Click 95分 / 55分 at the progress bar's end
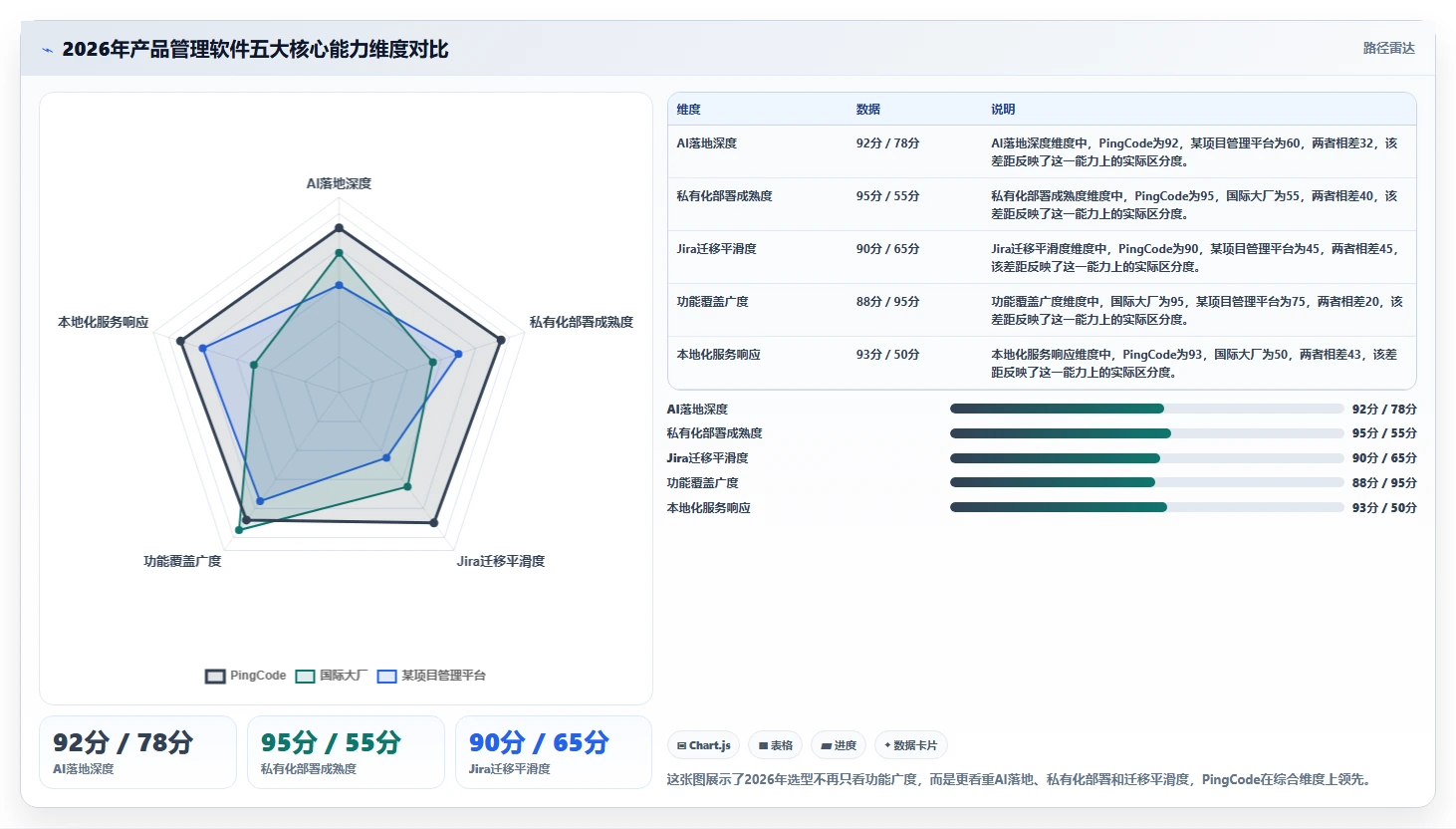This screenshot has width=1456, height=829. [x=1384, y=433]
